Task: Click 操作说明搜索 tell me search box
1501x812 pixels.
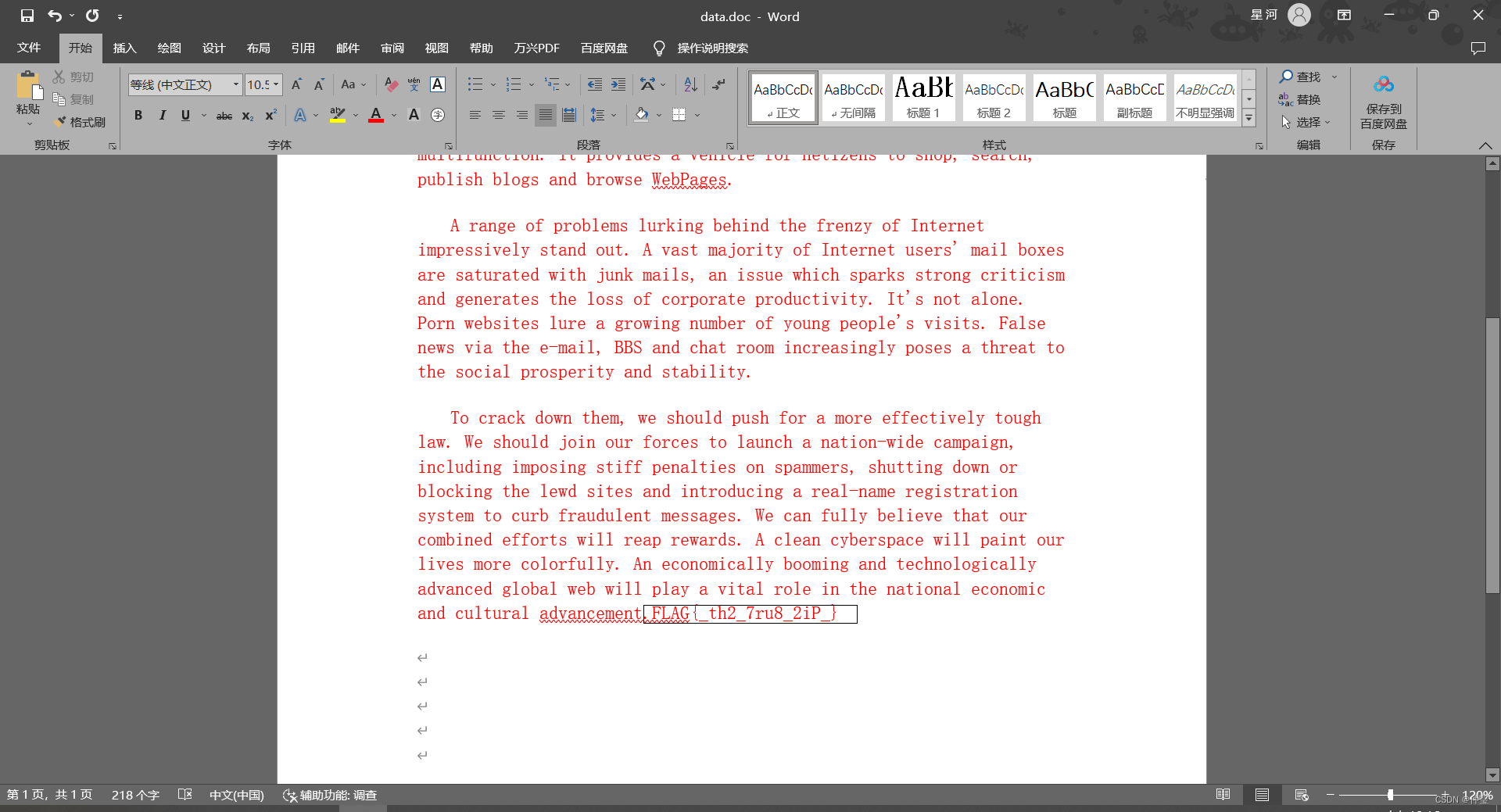Action: (x=712, y=48)
